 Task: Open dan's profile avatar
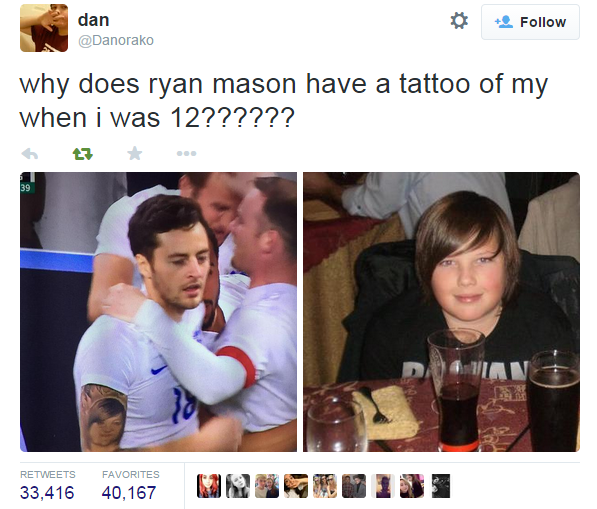click(44, 28)
